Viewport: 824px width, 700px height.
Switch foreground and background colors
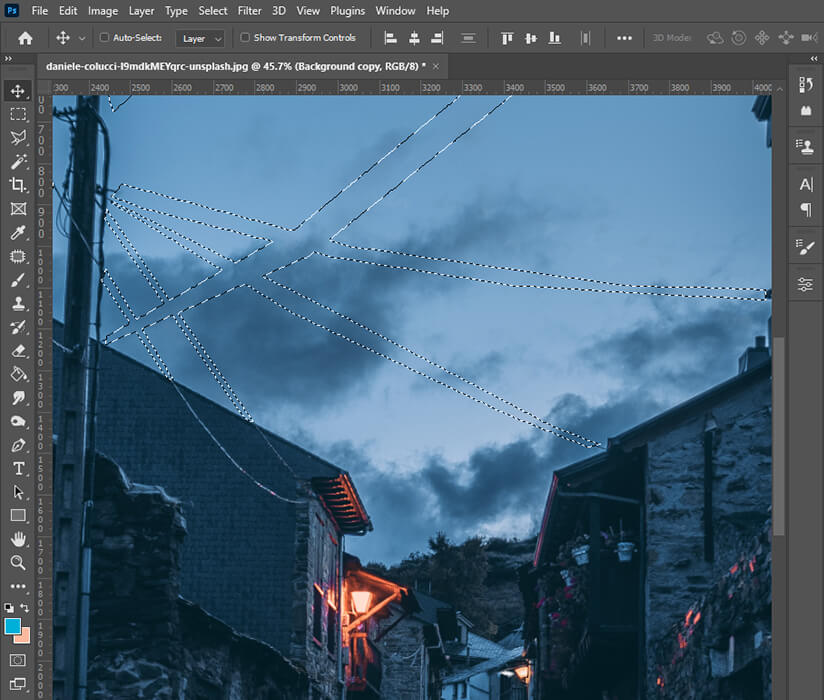25,608
